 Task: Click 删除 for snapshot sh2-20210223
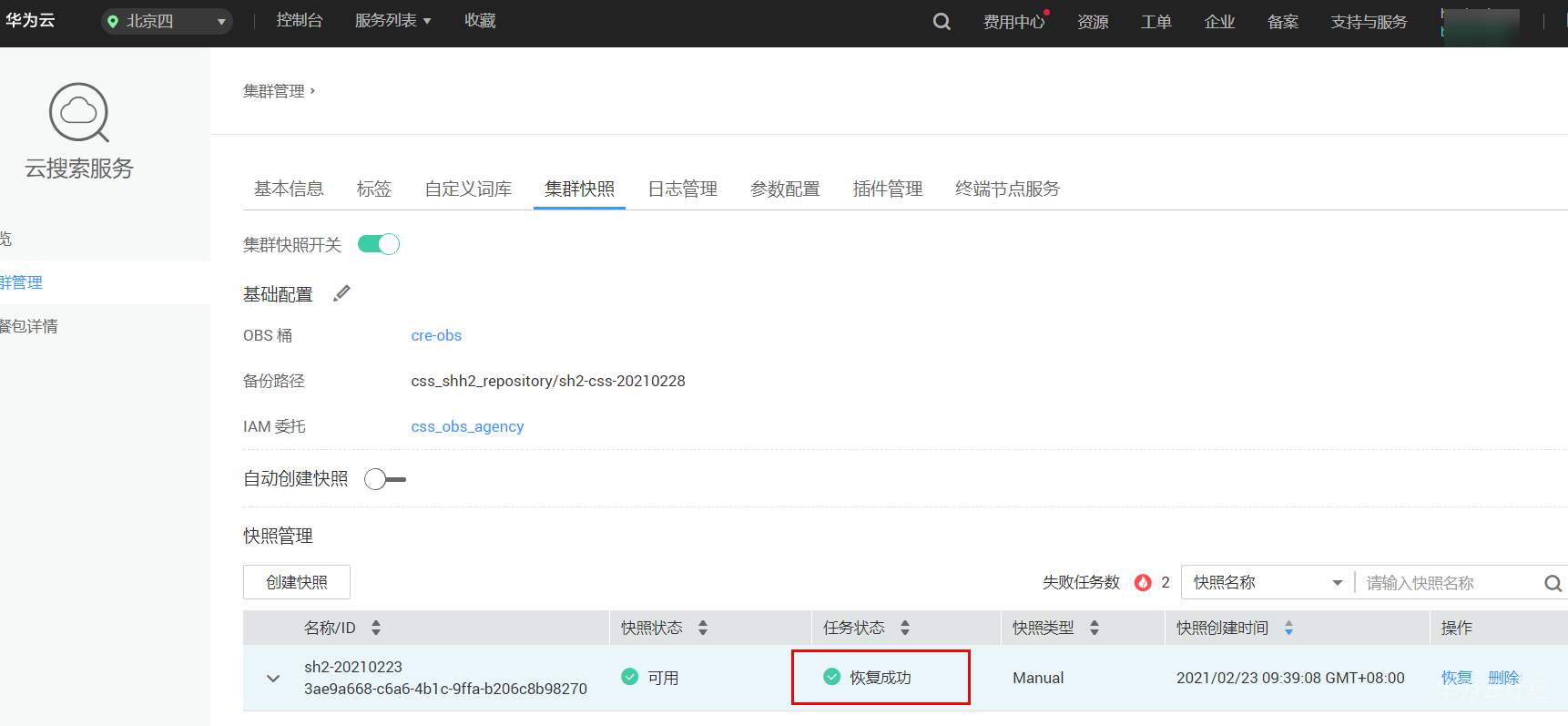click(1503, 678)
